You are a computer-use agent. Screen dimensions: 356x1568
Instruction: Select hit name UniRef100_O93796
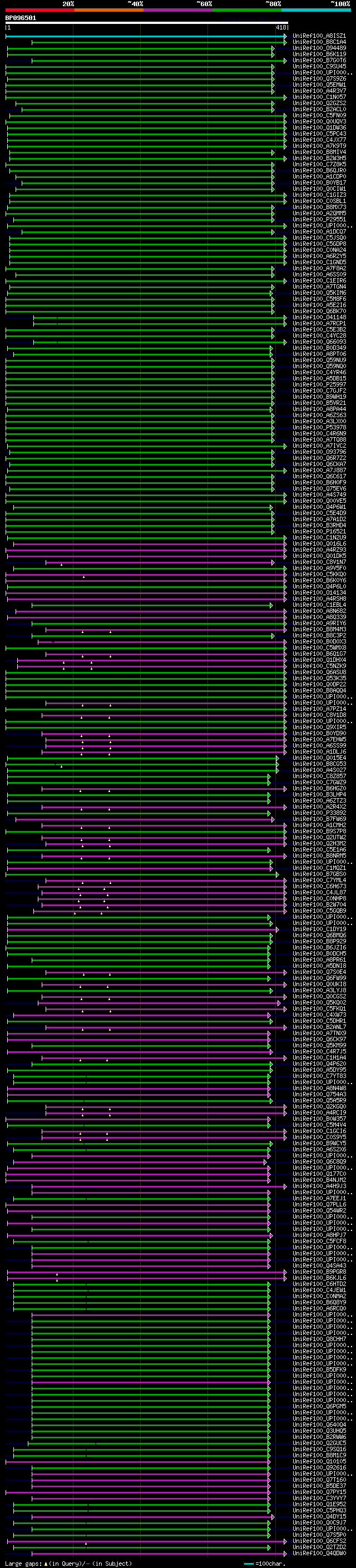[319, 452]
